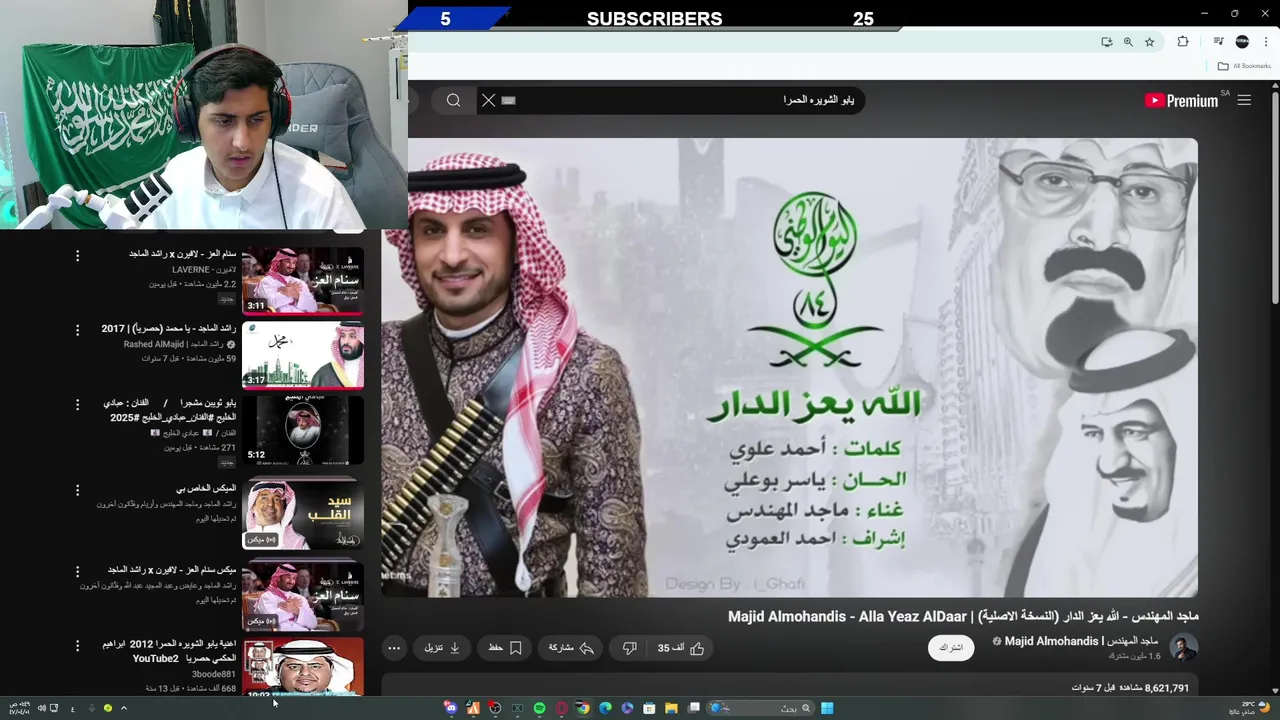Open the All Bookmarks folder
This screenshot has width=1280, height=720.
[x=1245, y=66]
